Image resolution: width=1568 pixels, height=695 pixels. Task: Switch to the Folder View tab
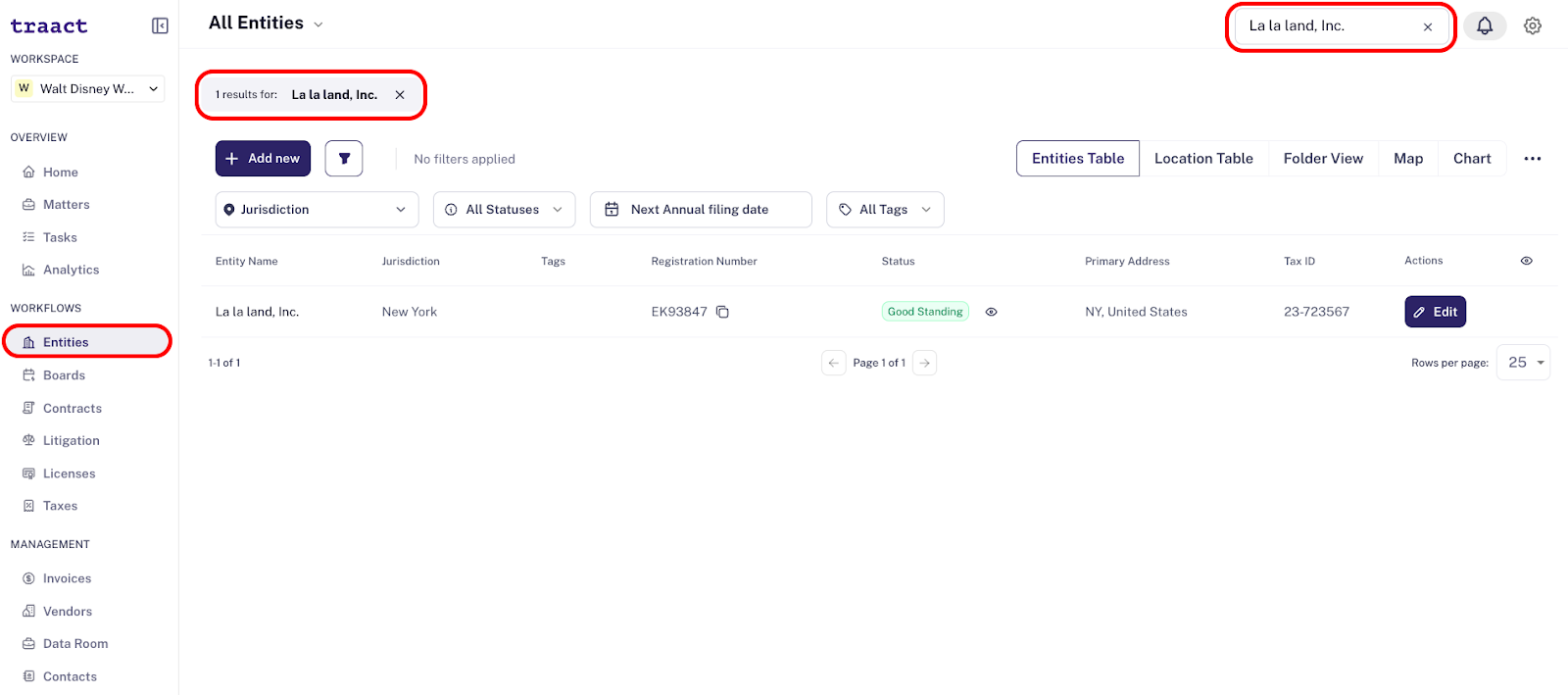[x=1323, y=159]
